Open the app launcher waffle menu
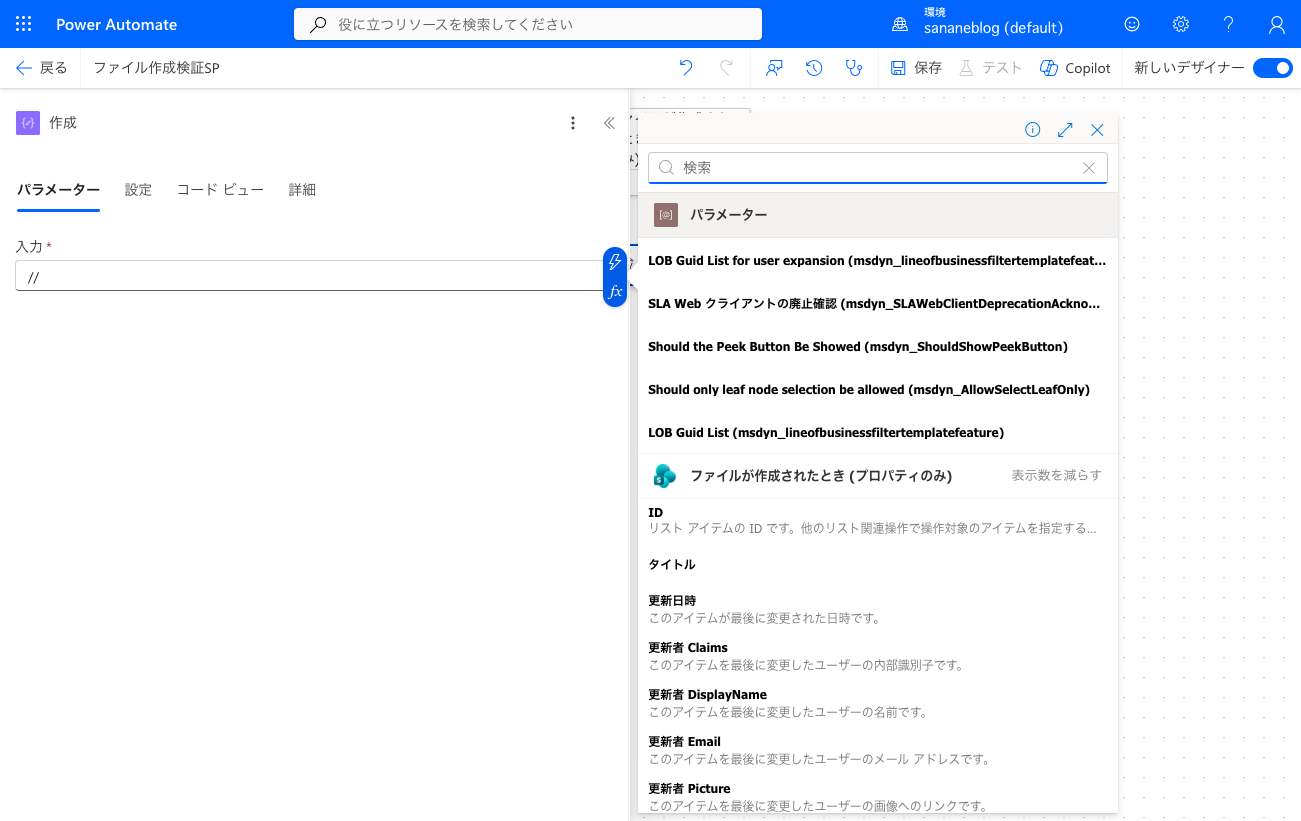1301x821 pixels. [x=24, y=24]
